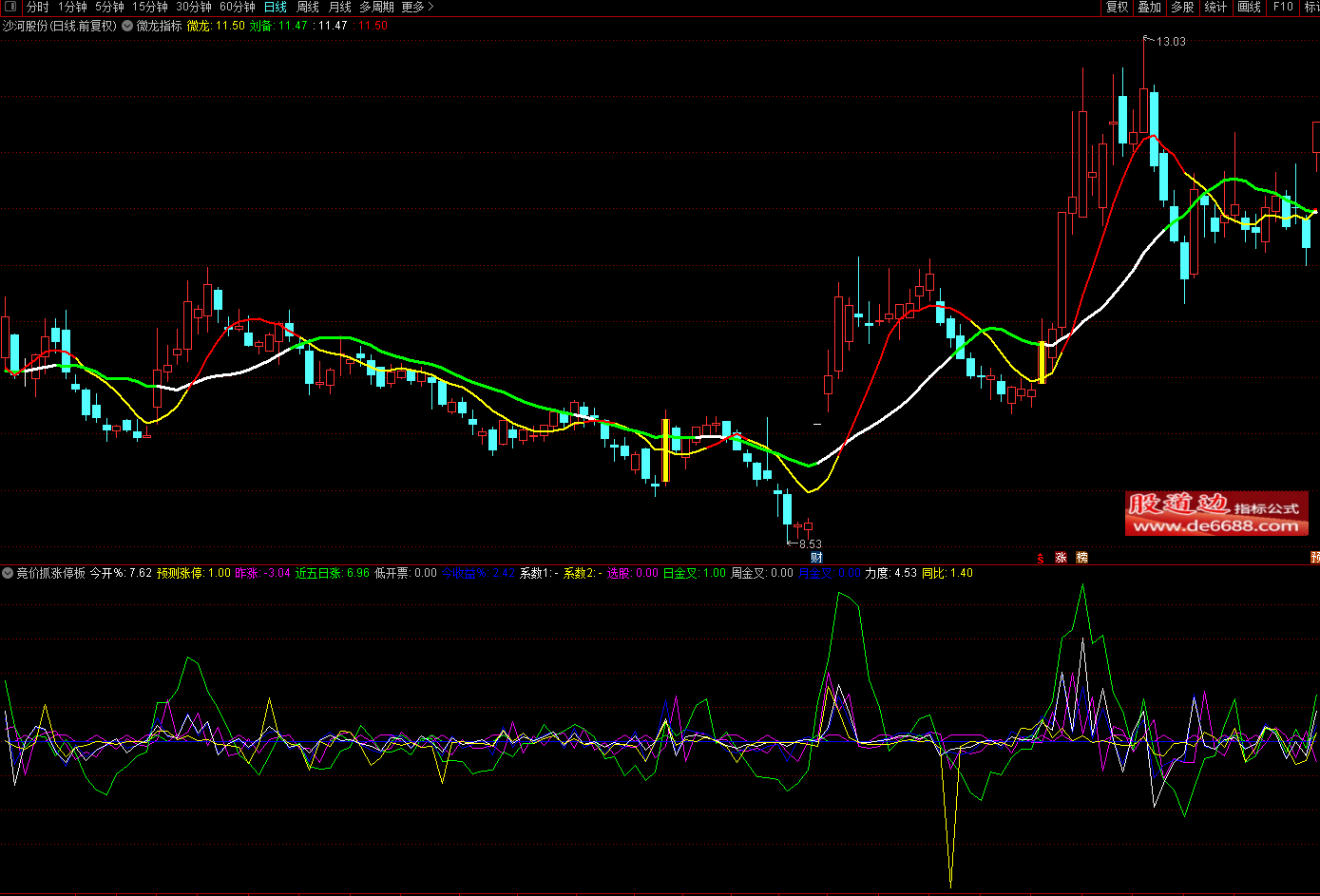Select the 1分钟 period tab
The height and width of the screenshot is (896, 1320).
pos(72,7)
